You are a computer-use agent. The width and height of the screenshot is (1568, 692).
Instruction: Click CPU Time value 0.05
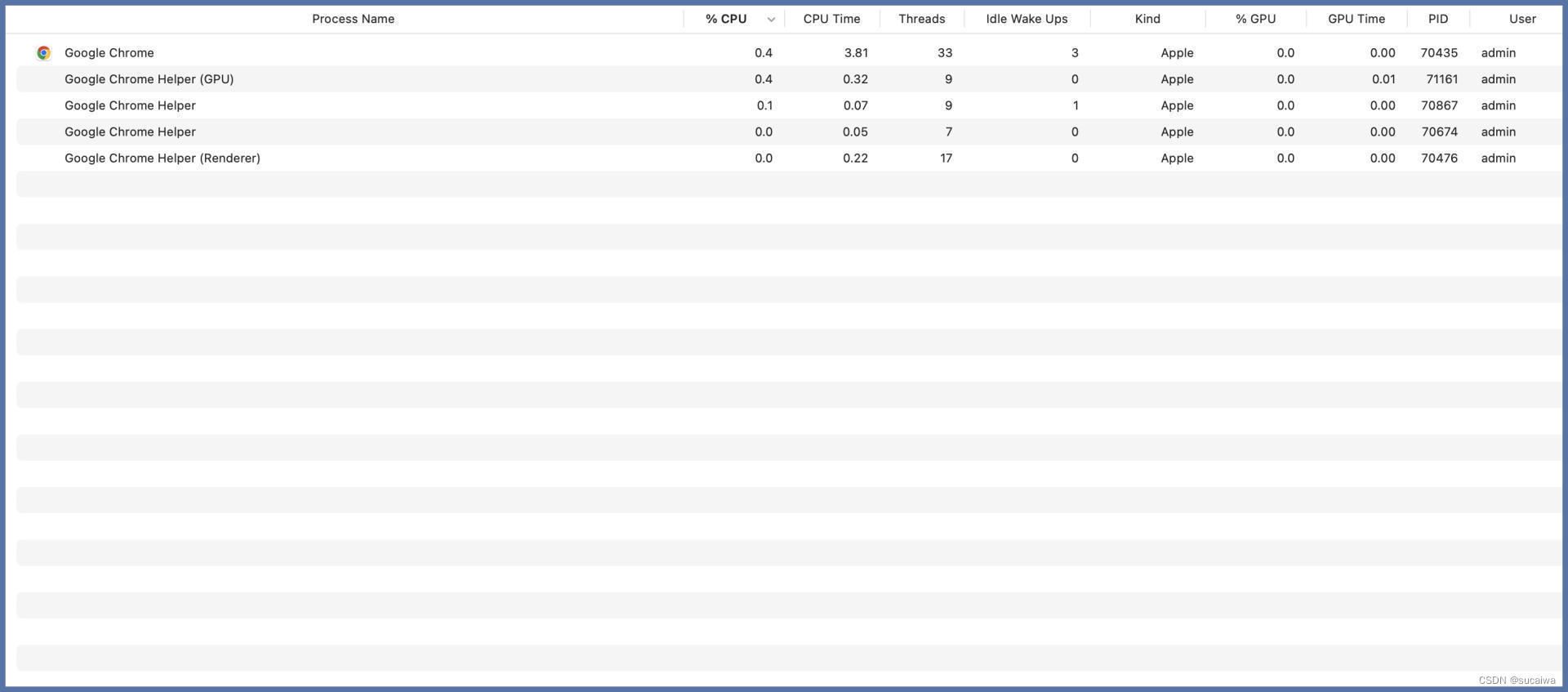pyautogui.click(x=855, y=132)
